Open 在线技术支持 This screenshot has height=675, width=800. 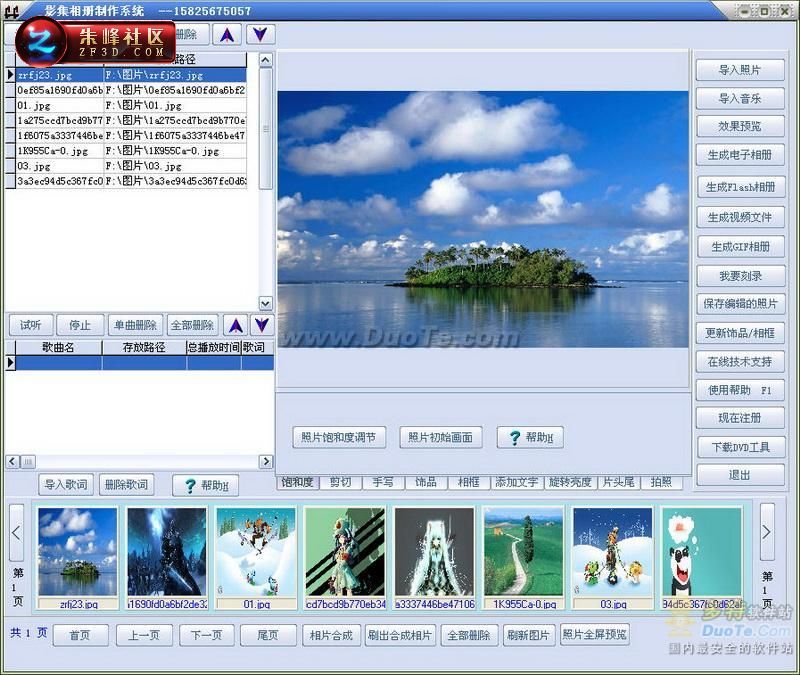(740, 362)
